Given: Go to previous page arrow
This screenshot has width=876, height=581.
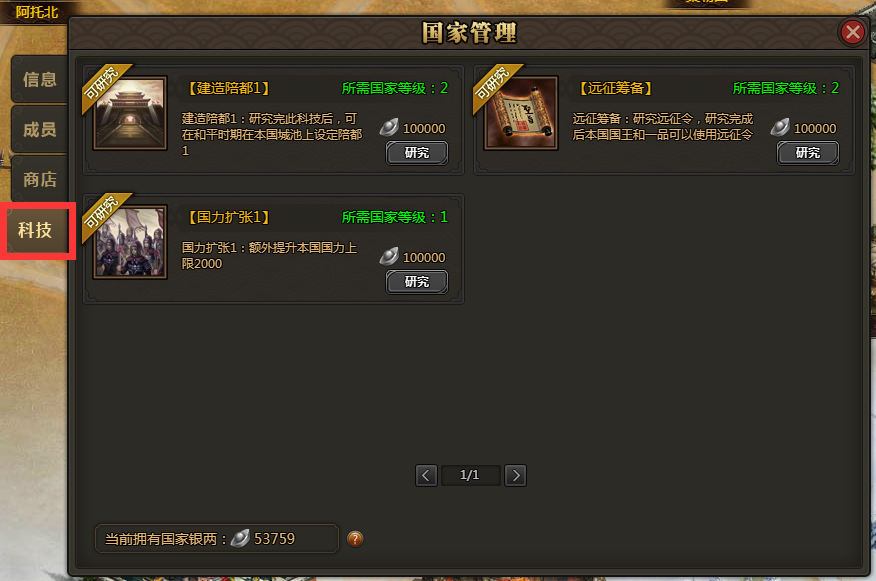Looking at the screenshot, I should point(426,475).
